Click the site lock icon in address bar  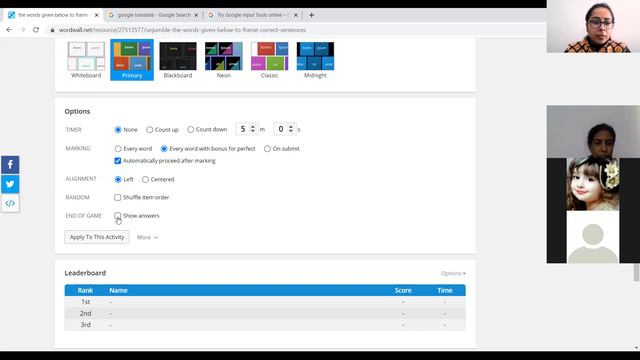(52, 30)
